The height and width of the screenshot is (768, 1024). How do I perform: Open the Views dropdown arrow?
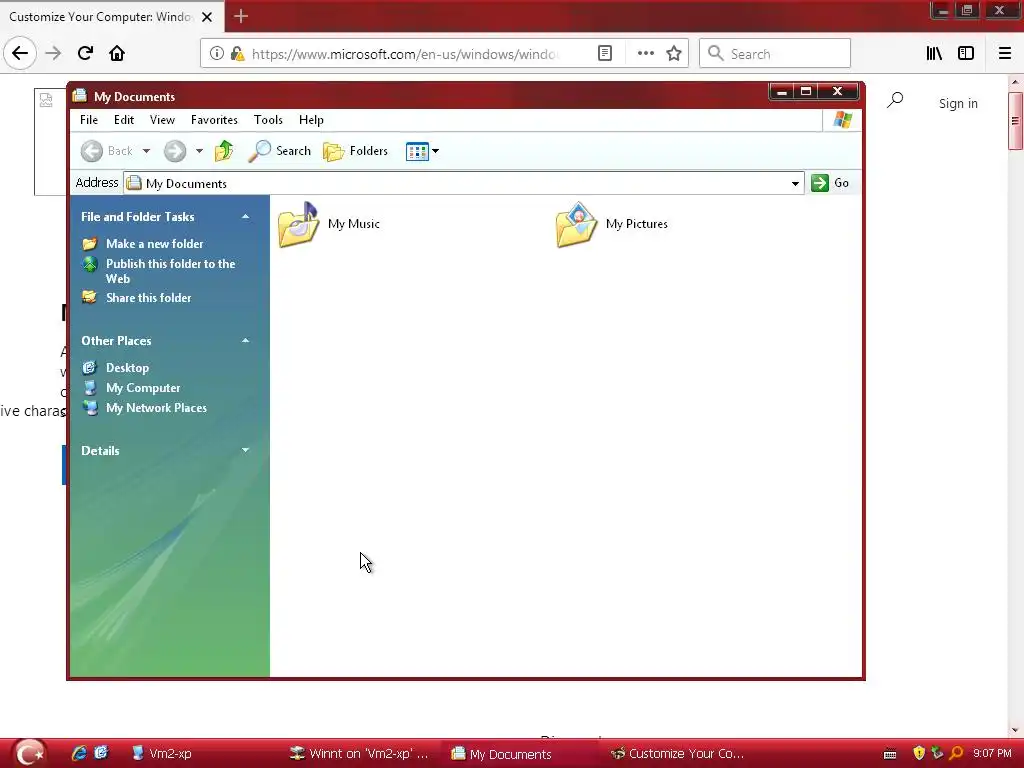tap(436, 152)
